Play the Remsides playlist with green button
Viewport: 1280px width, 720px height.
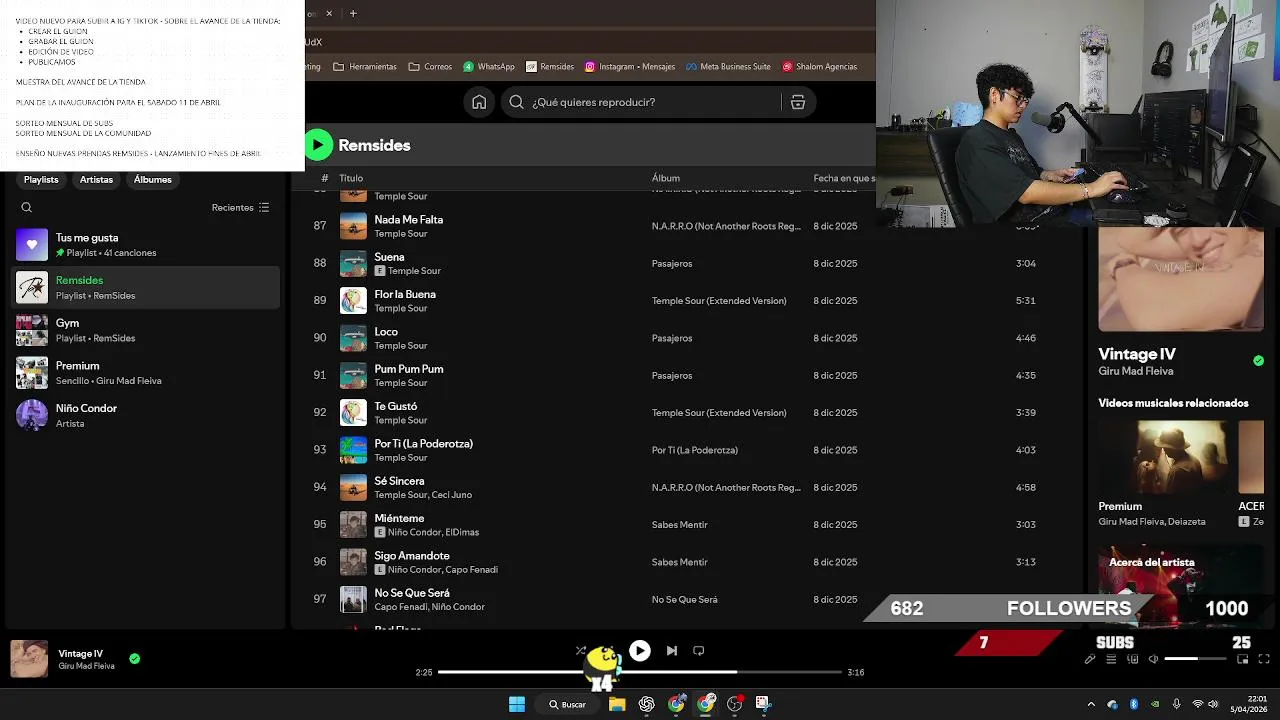click(318, 145)
